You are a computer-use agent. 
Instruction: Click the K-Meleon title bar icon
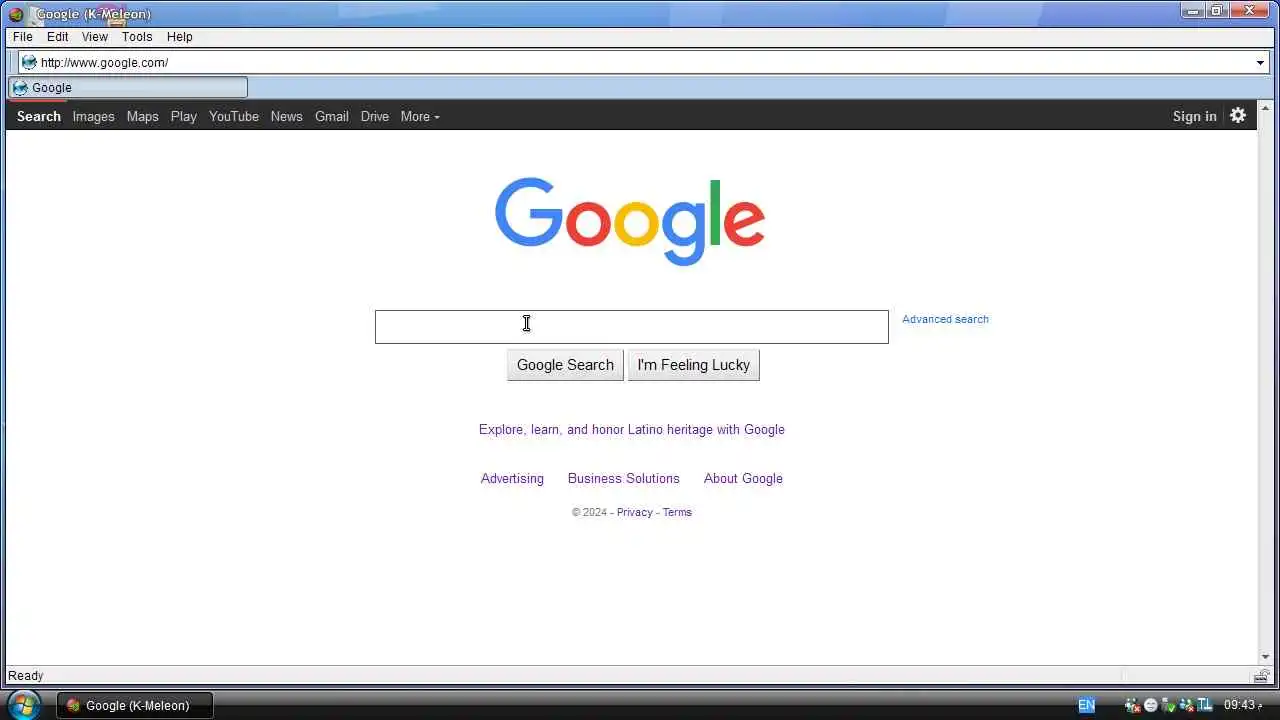[15, 14]
